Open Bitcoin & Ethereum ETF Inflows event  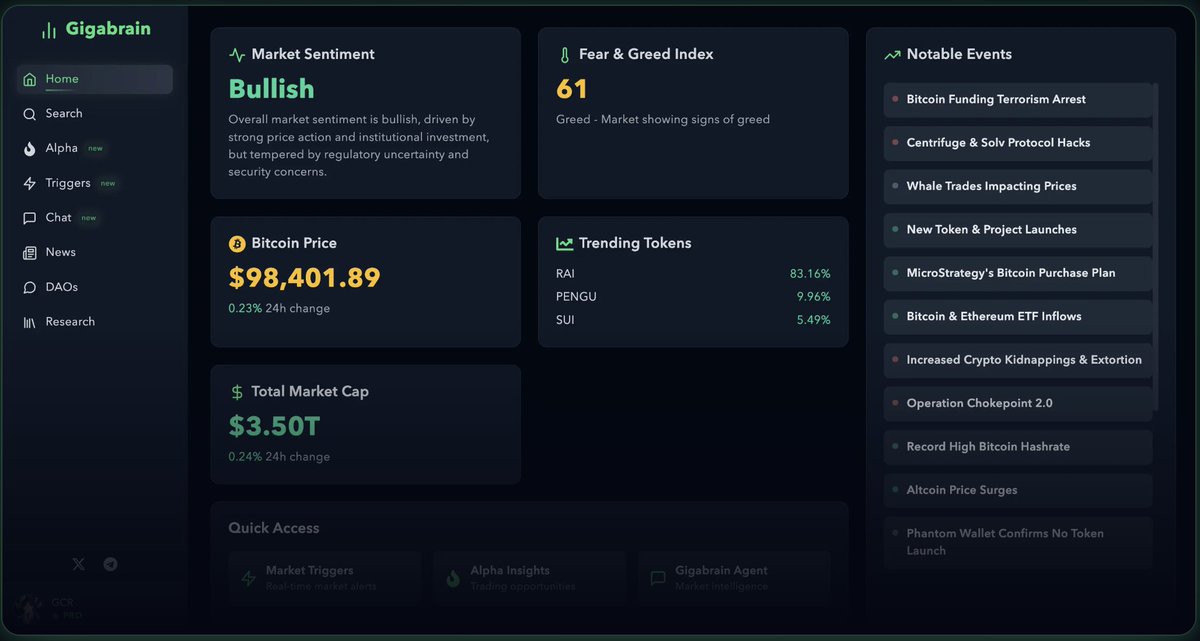coord(1018,317)
